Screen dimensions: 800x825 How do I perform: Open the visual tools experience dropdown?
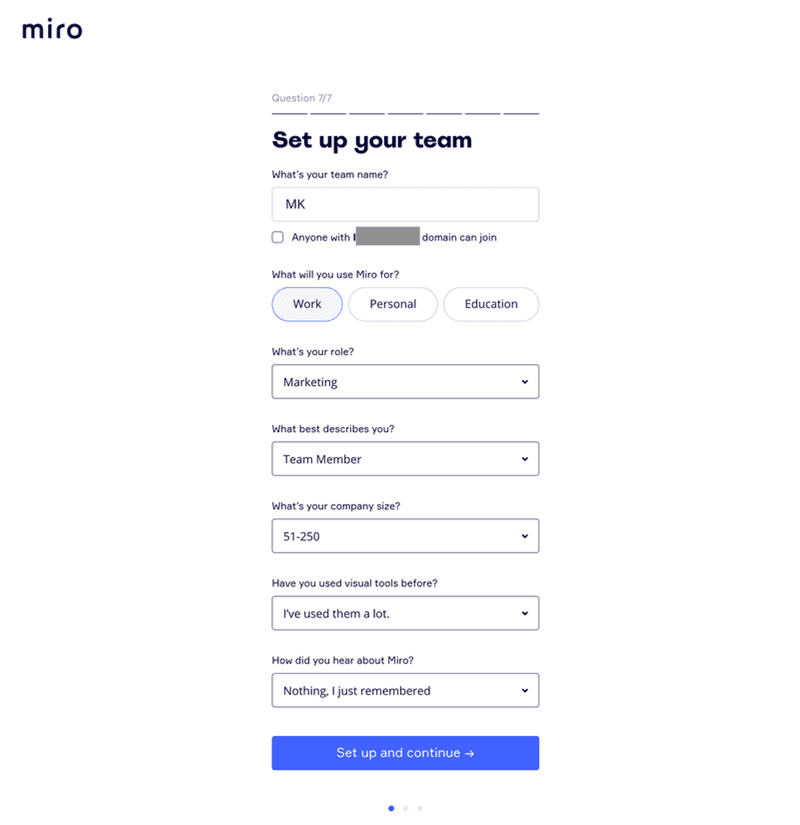click(x=405, y=613)
